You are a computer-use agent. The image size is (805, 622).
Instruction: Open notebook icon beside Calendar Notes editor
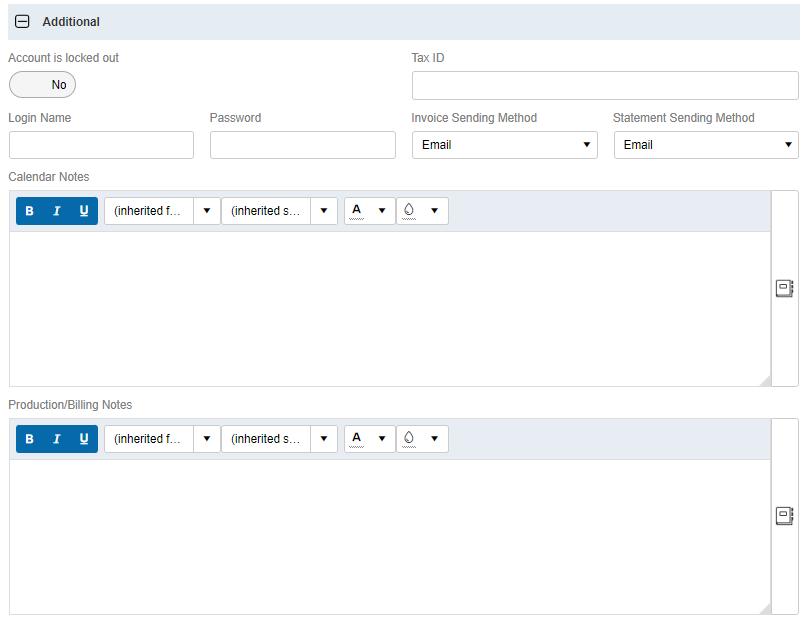click(x=784, y=288)
